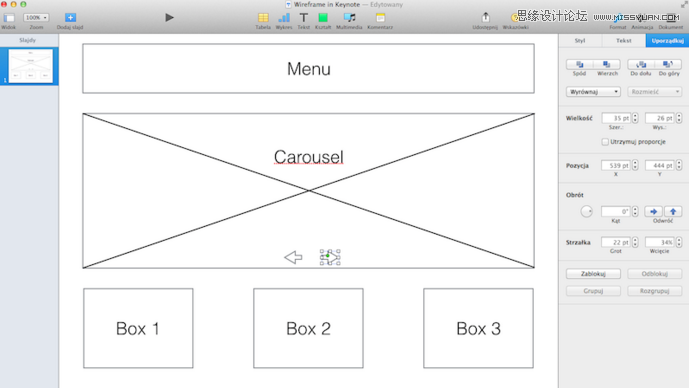Add a new slide with Dodaj slajd

click(70, 18)
